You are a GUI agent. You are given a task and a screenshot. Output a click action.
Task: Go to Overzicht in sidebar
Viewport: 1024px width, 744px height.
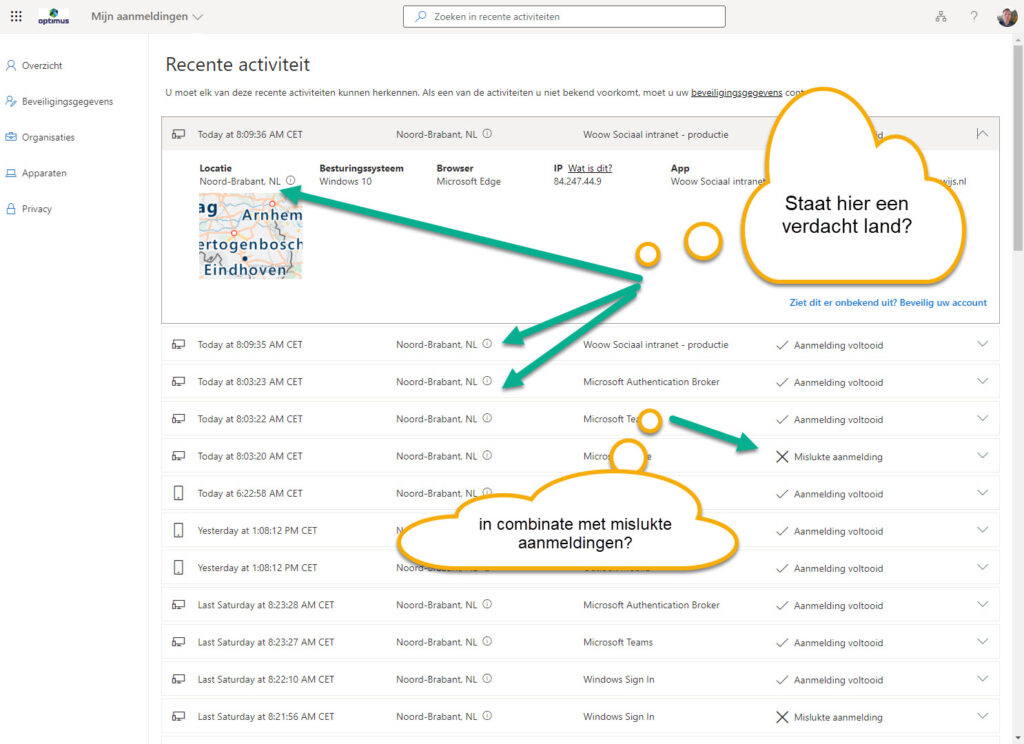tap(42, 66)
